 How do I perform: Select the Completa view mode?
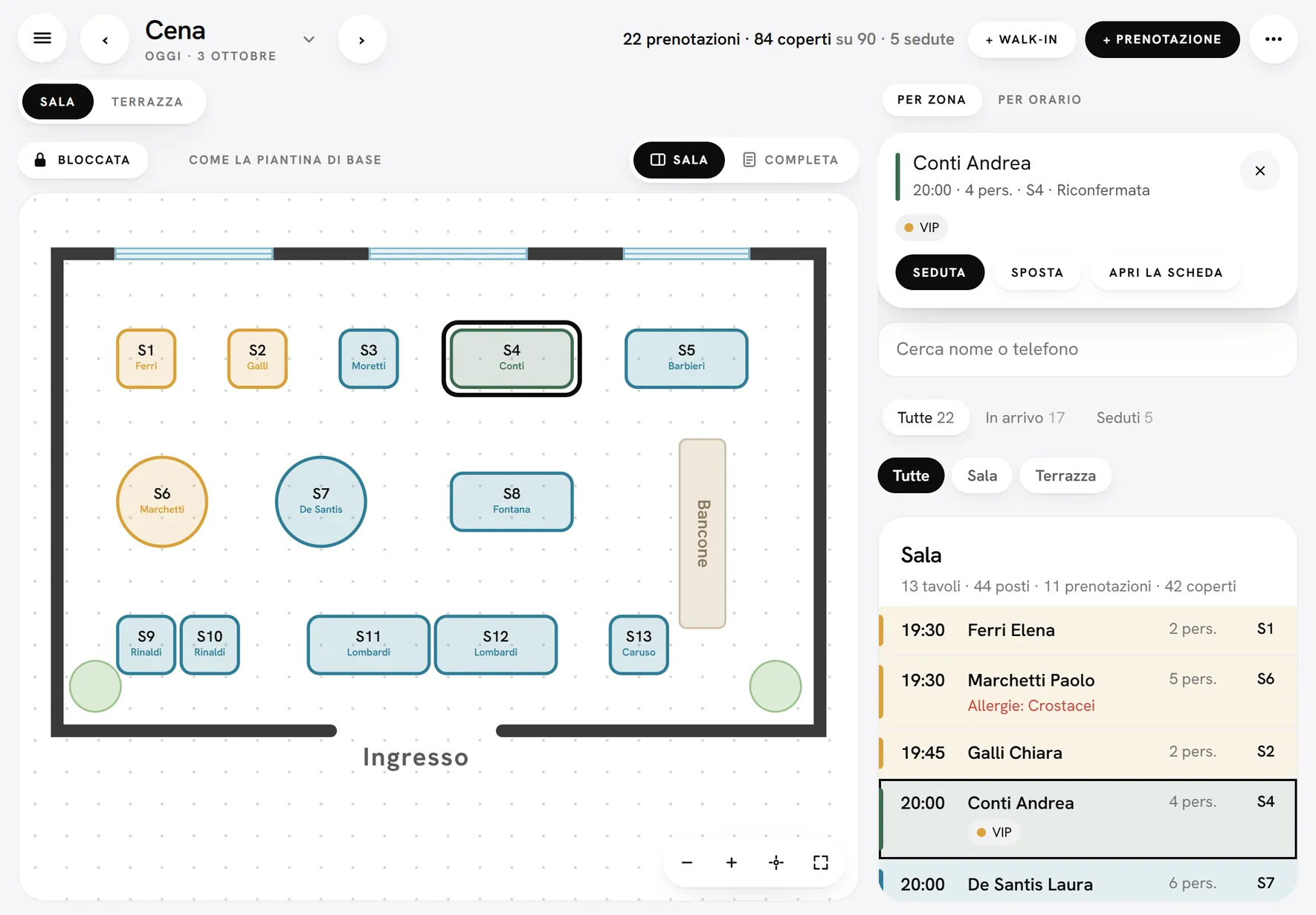point(791,160)
